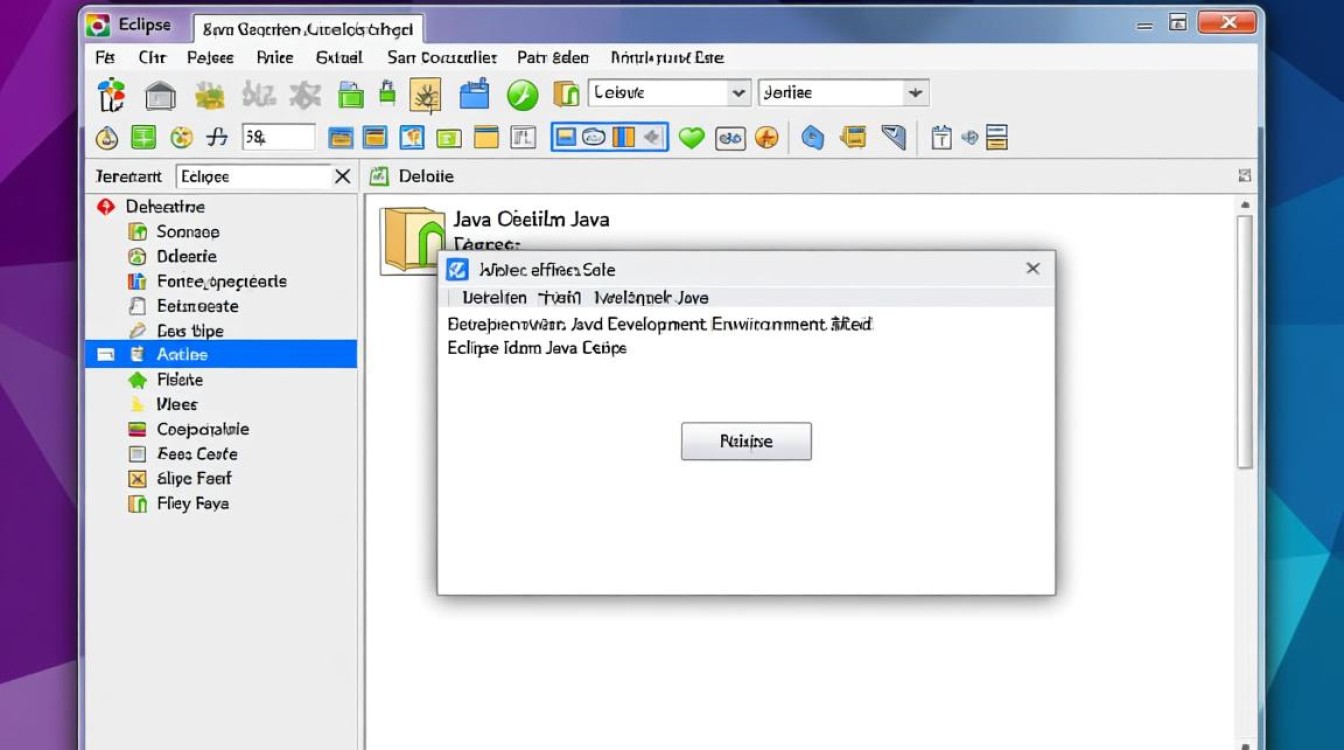Click the green heart favorites icon

(690, 137)
